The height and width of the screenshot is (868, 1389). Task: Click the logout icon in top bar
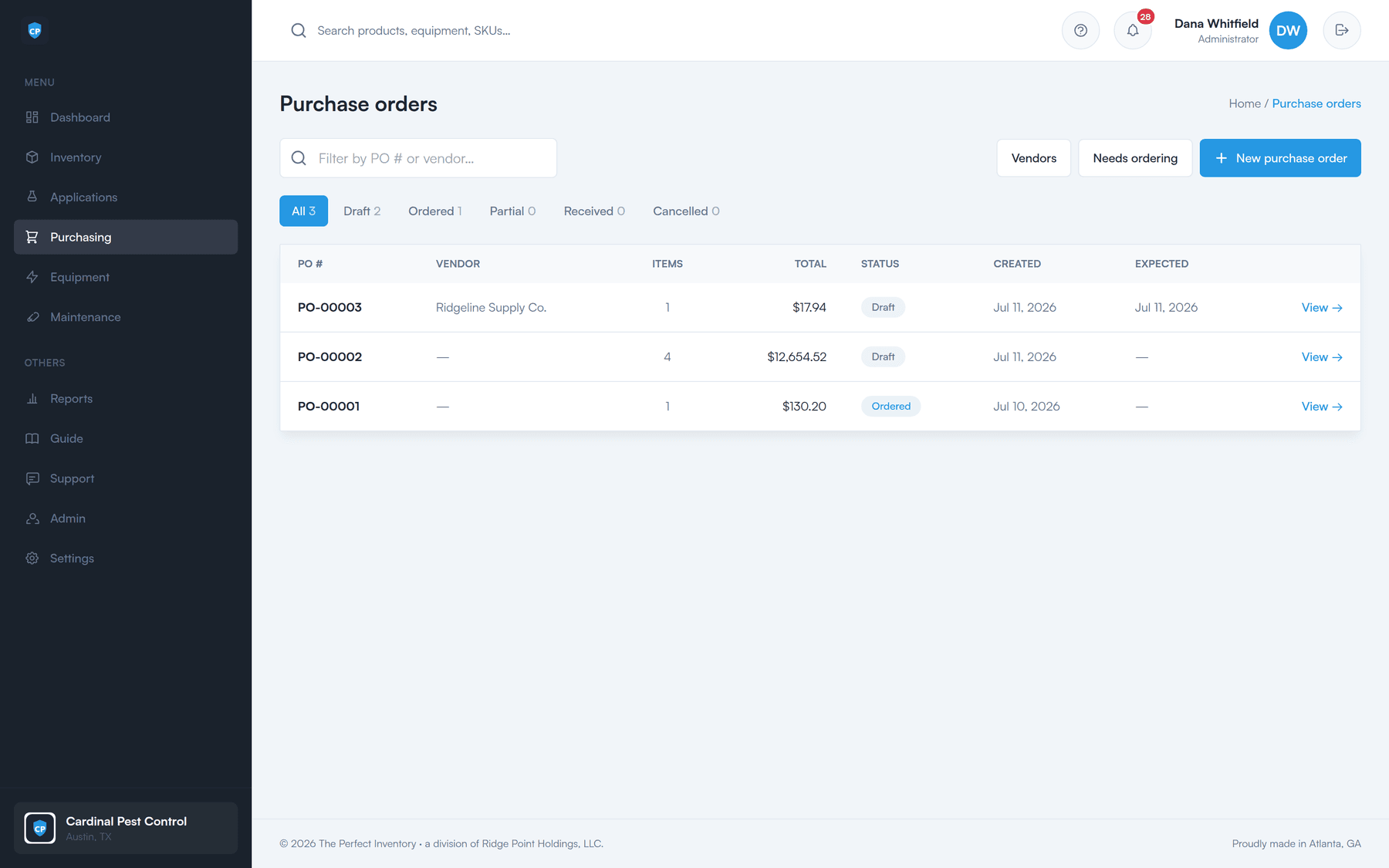(1342, 31)
